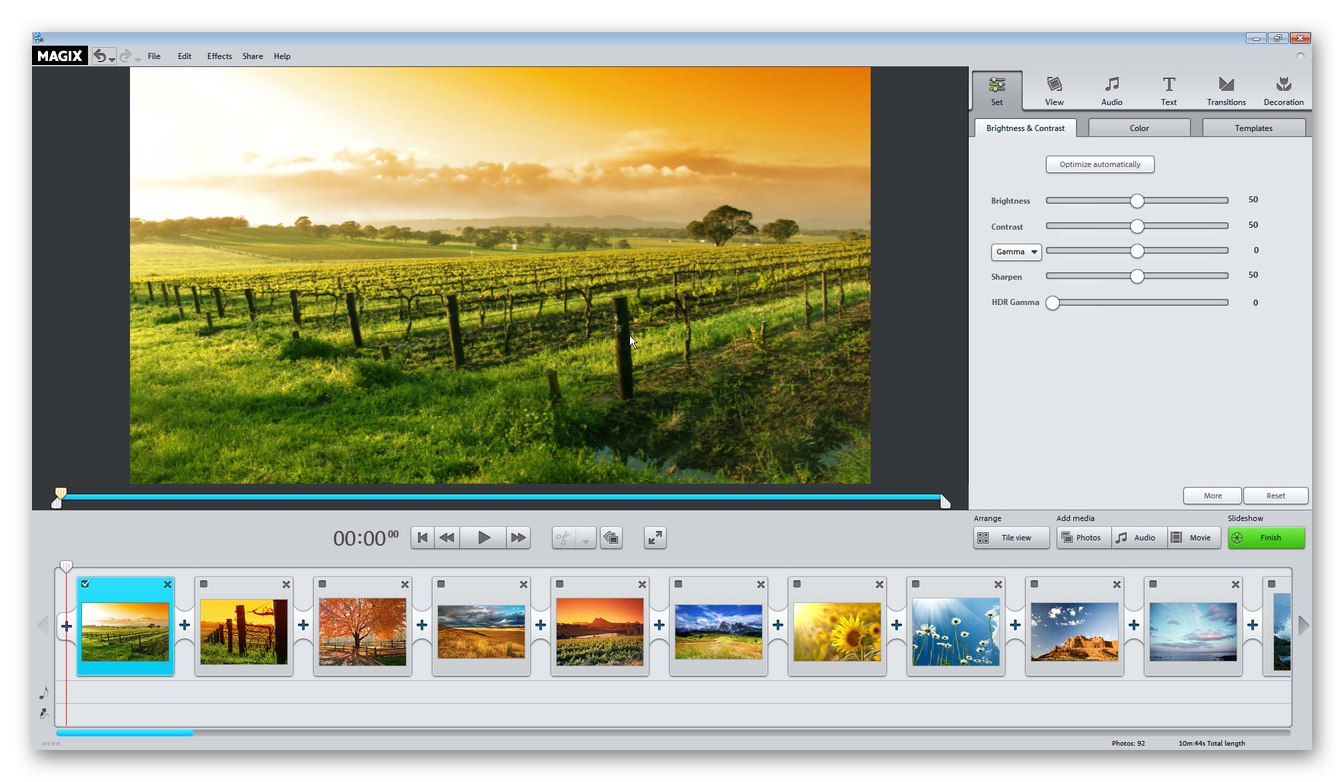Click the Optimize automatically button
Image resolution: width=1344 pixels, height=782 pixels.
[1099, 164]
